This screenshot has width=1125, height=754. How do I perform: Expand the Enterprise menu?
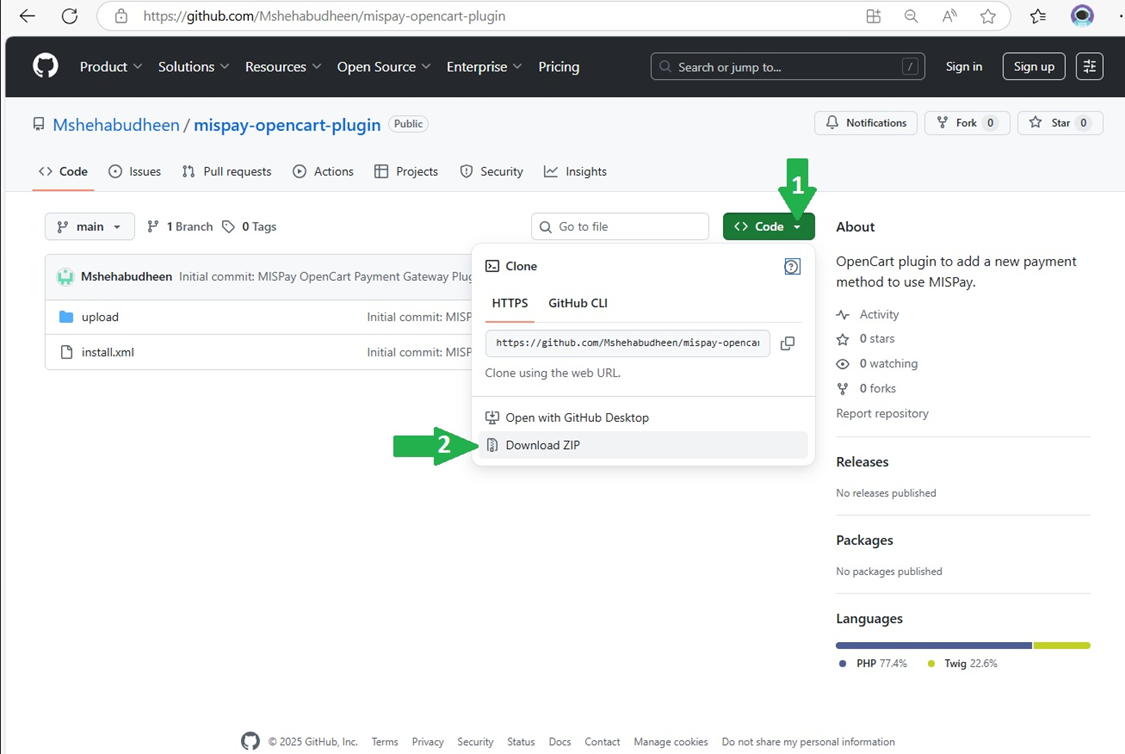point(484,67)
